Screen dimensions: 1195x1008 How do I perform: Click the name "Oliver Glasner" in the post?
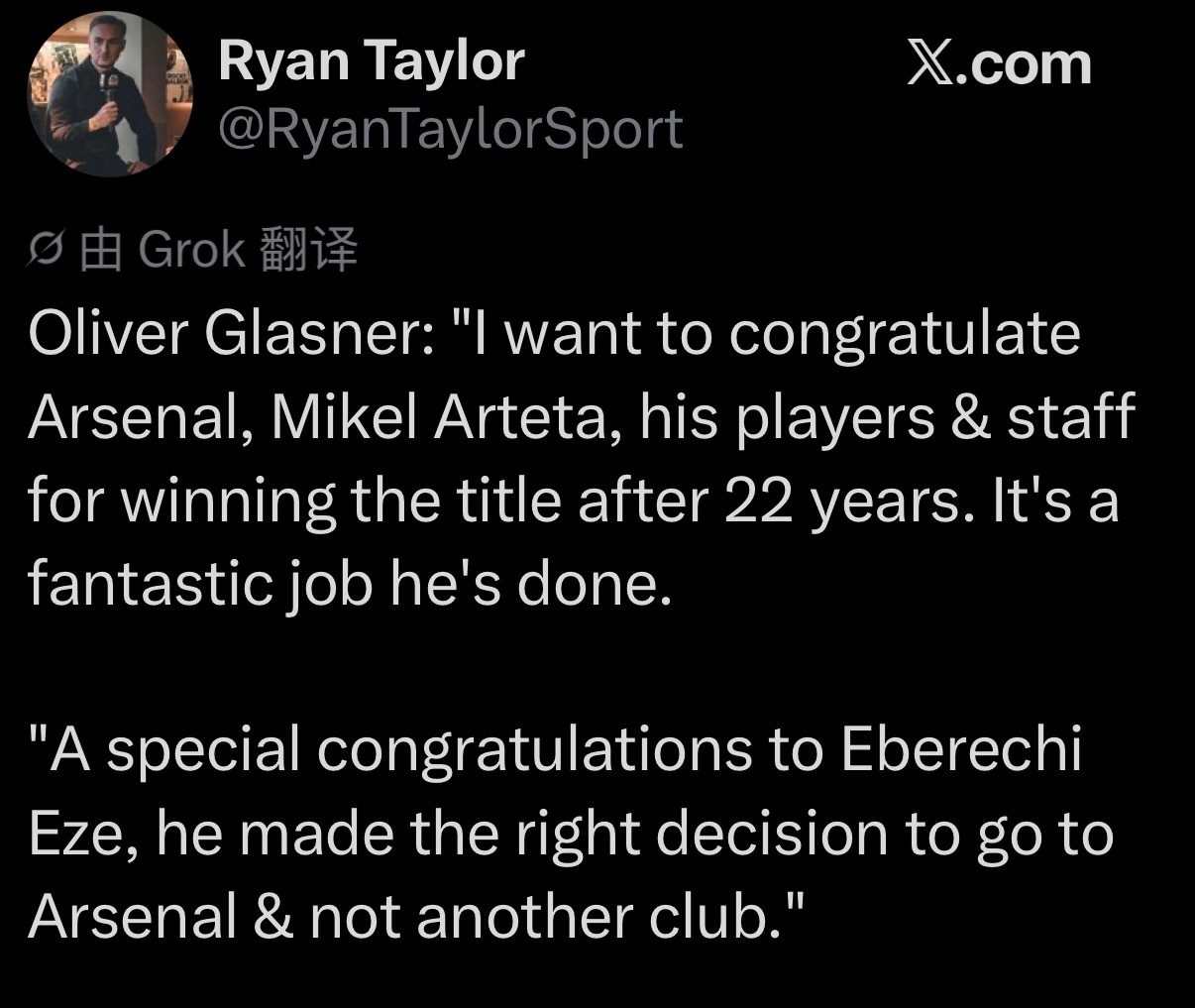pyautogui.click(x=225, y=333)
